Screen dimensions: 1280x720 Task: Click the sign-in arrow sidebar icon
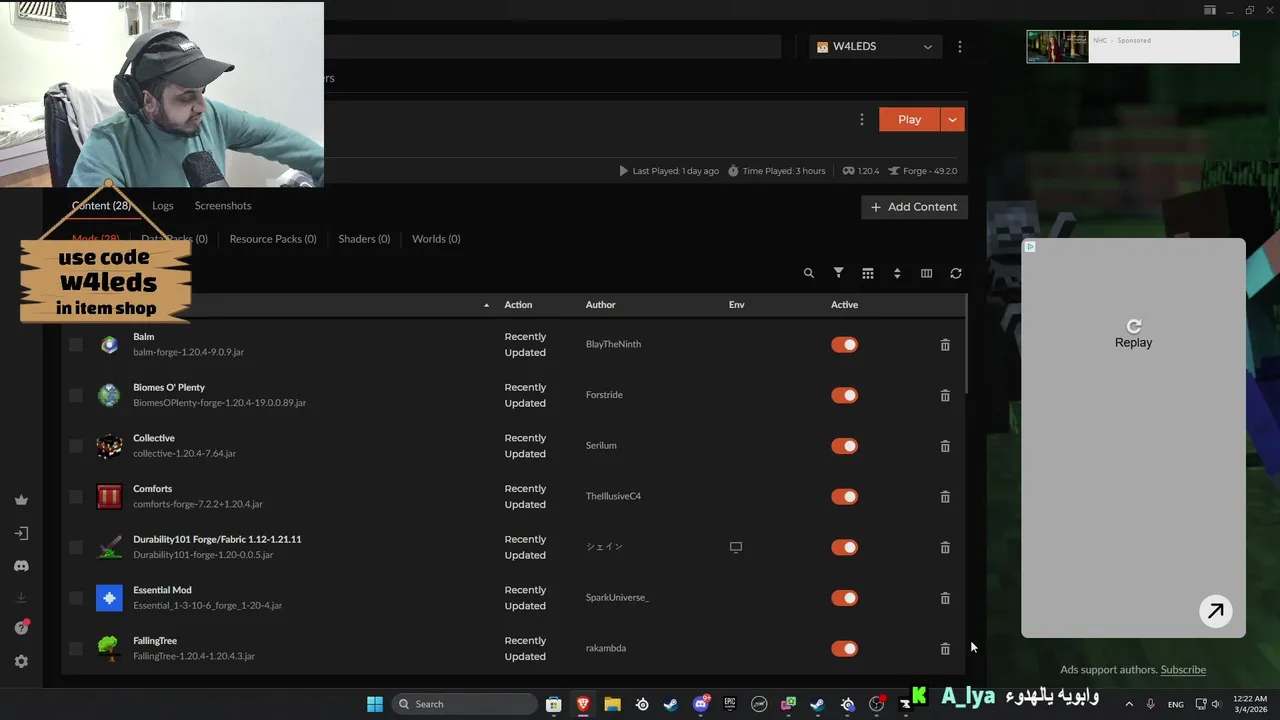(21, 533)
